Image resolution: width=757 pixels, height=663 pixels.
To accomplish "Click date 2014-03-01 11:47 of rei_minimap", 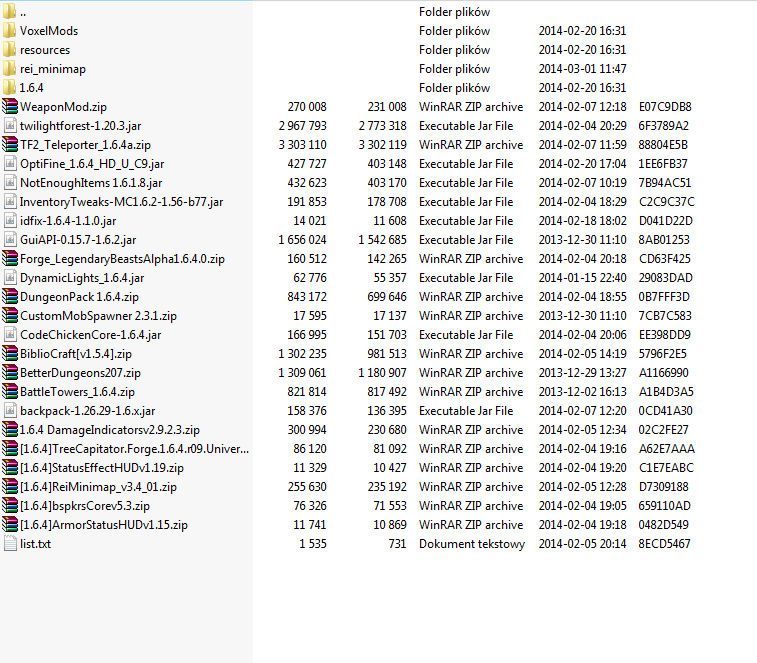I will coord(583,69).
